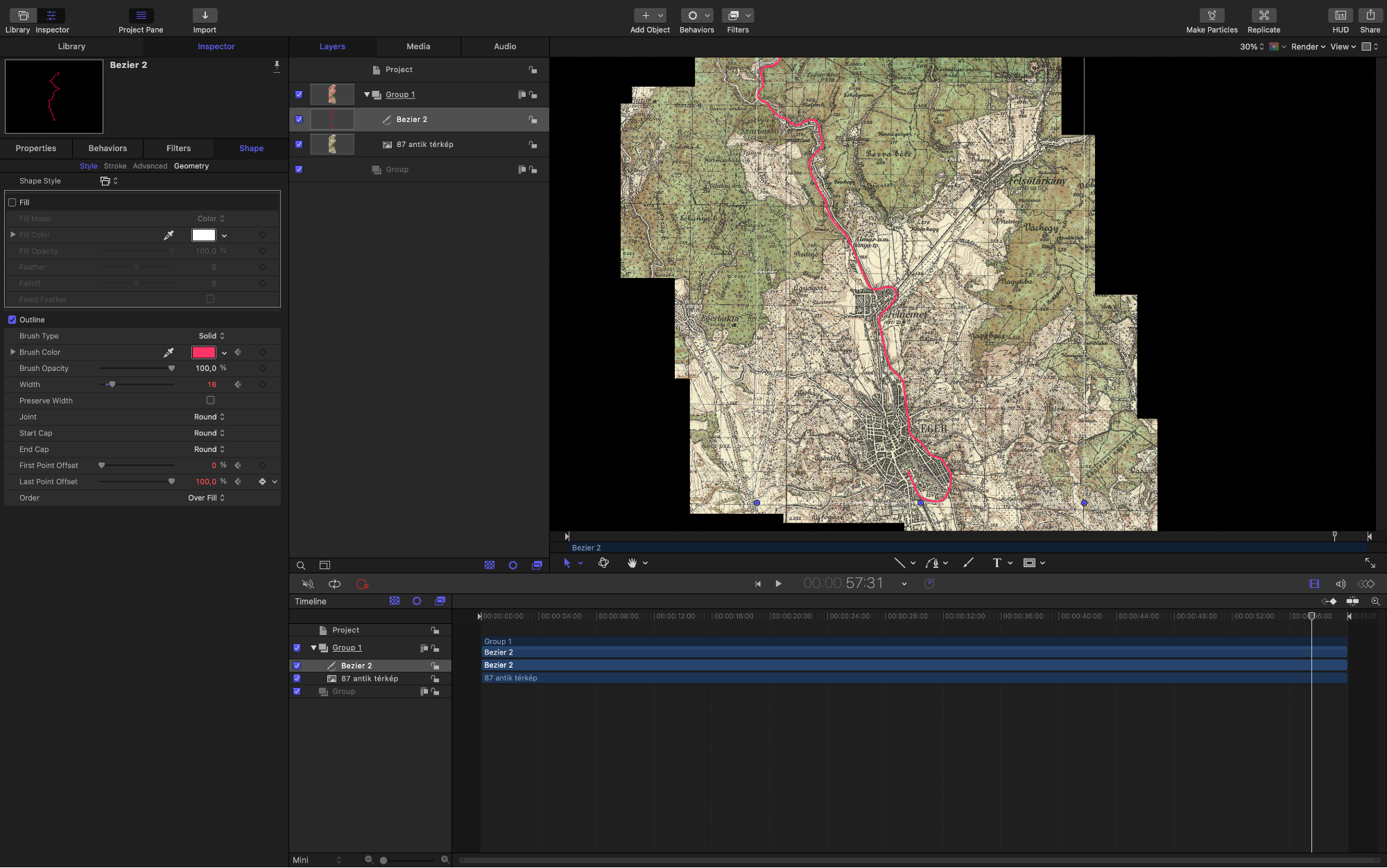
Task: Open the Add Object menu
Action: click(650, 15)
